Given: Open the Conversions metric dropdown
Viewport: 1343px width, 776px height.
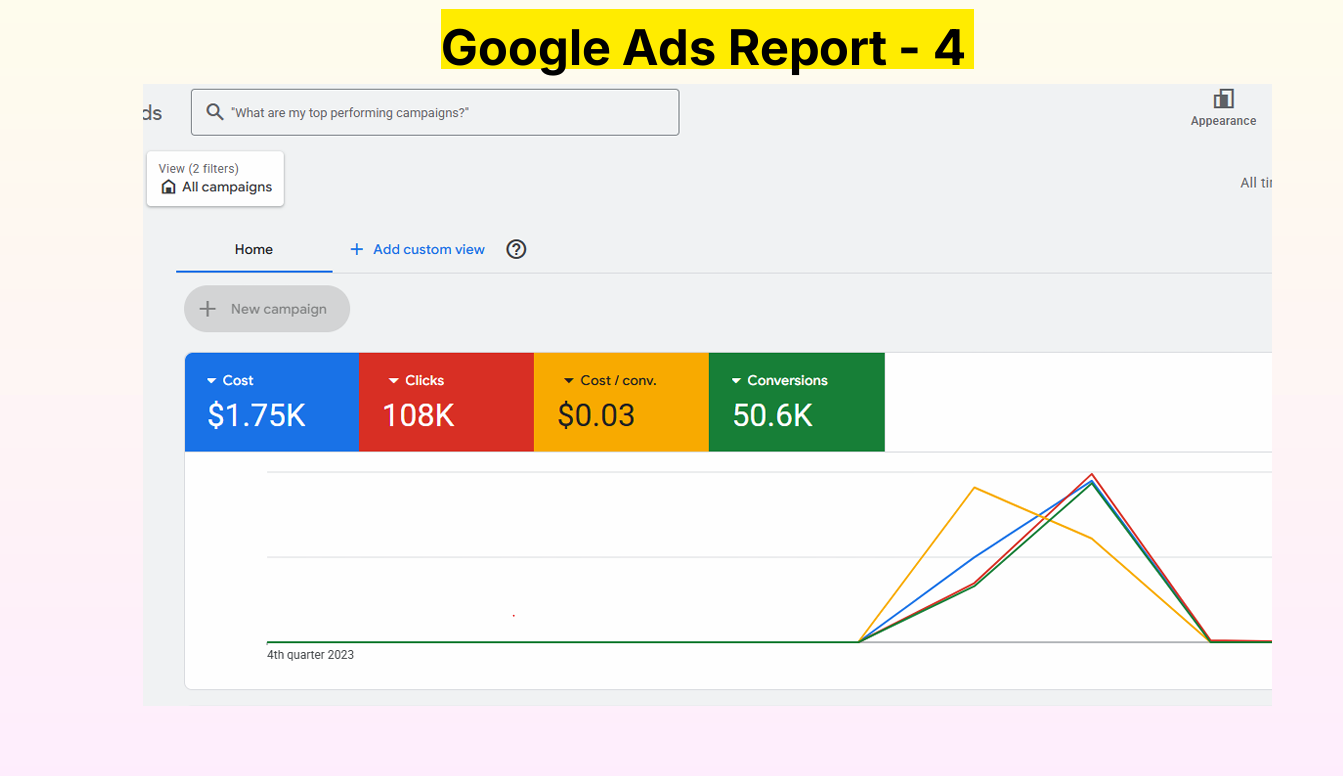Looking at the screenshot, I should [x=736, y=381].
